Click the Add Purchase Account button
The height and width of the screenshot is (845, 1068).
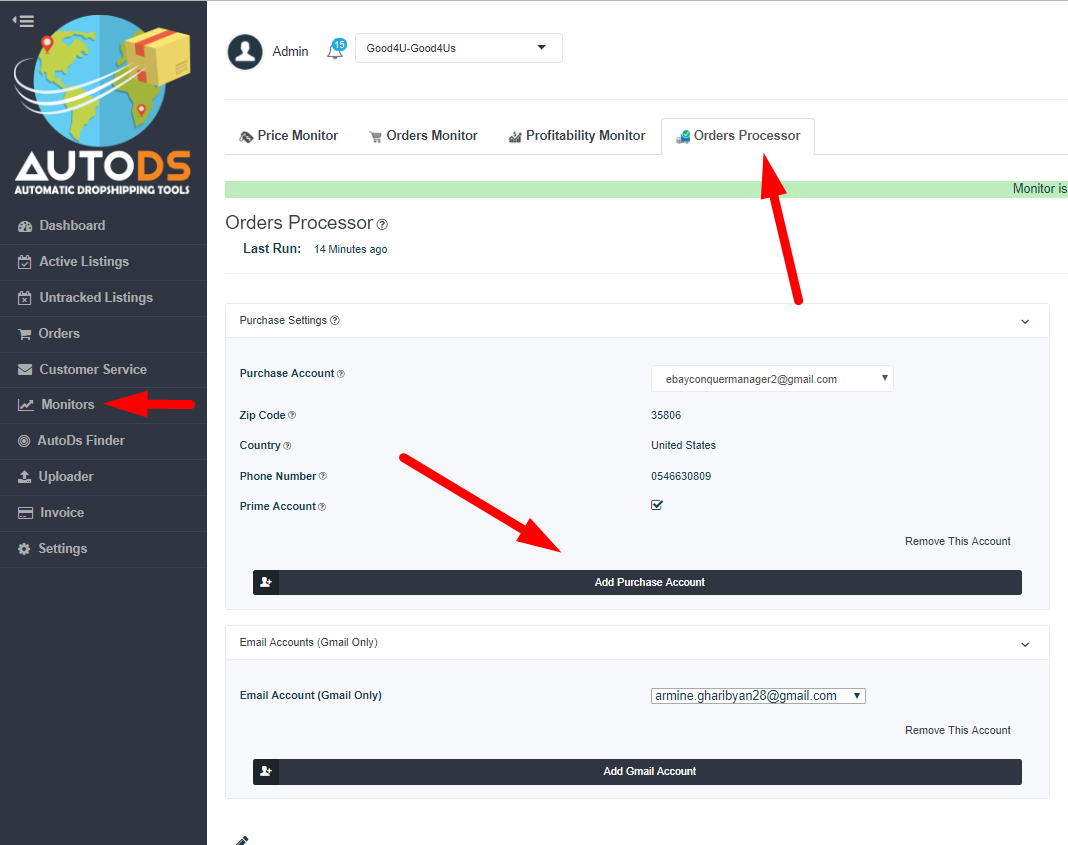637,582
